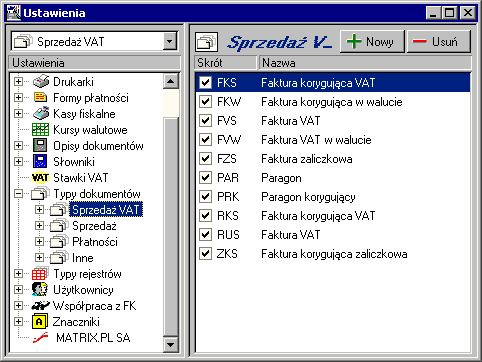482x362 pixels.
Task: Expand the Płatności subnode
Action: click(x=39, y=241)
